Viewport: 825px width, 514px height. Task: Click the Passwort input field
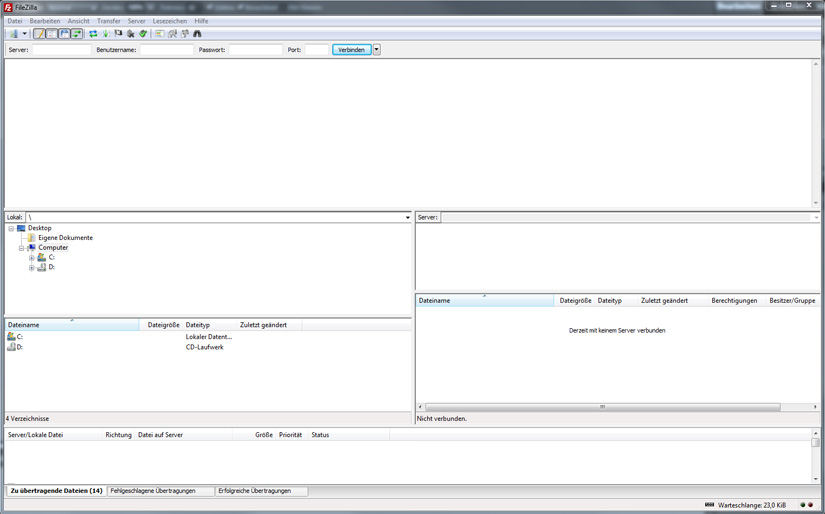pos(256,50)
